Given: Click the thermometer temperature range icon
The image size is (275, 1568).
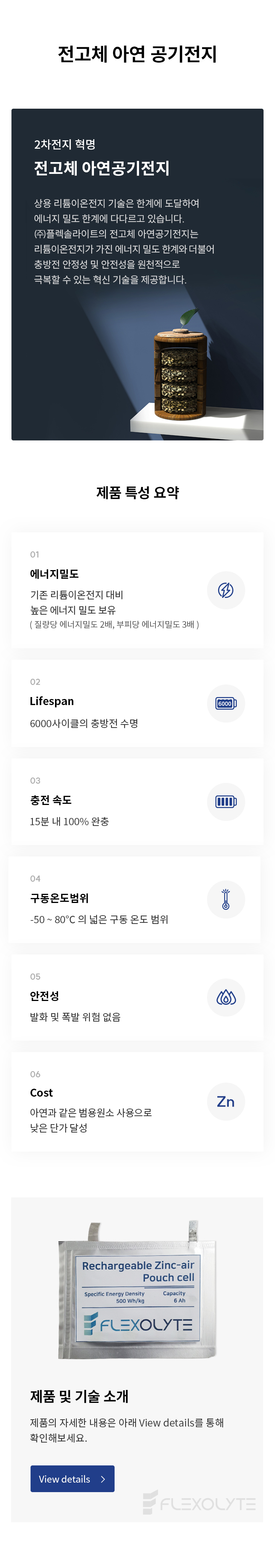Looking at the screenshot, I should (226, 899).
